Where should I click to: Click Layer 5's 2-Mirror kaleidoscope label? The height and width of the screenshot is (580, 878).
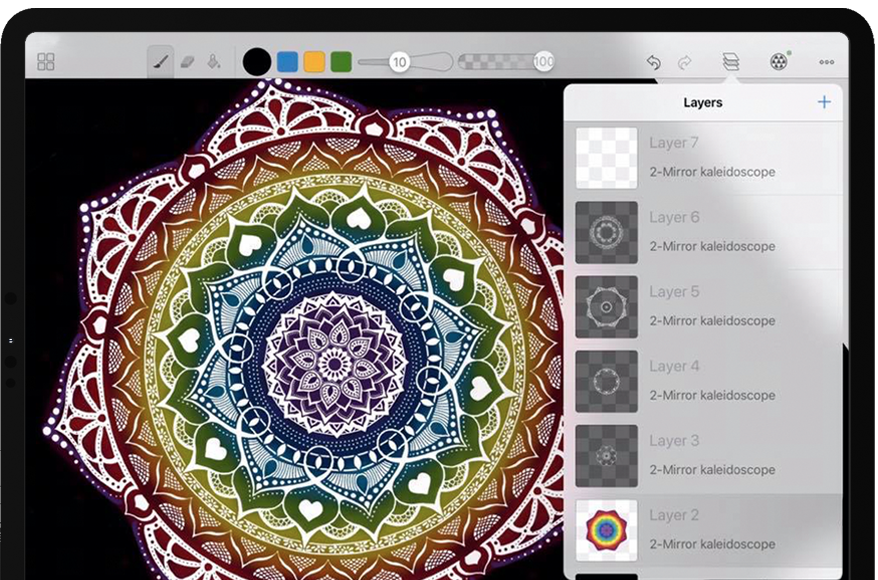712,321
